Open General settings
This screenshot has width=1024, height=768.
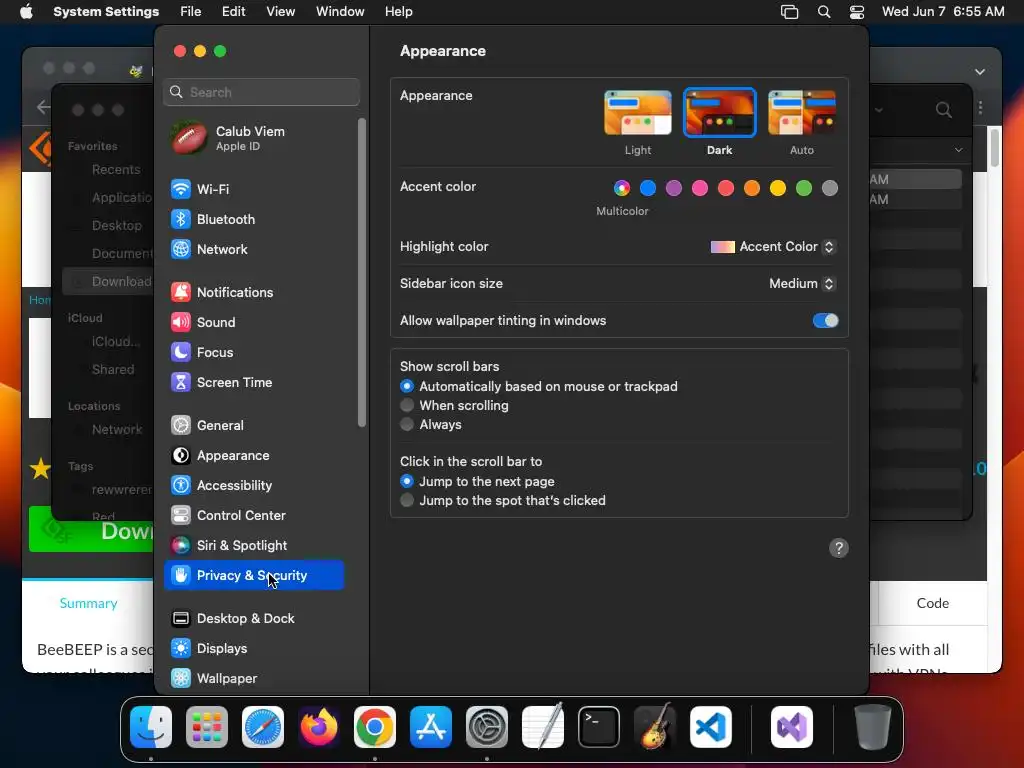pyautogui.click(x=253, y=426)
